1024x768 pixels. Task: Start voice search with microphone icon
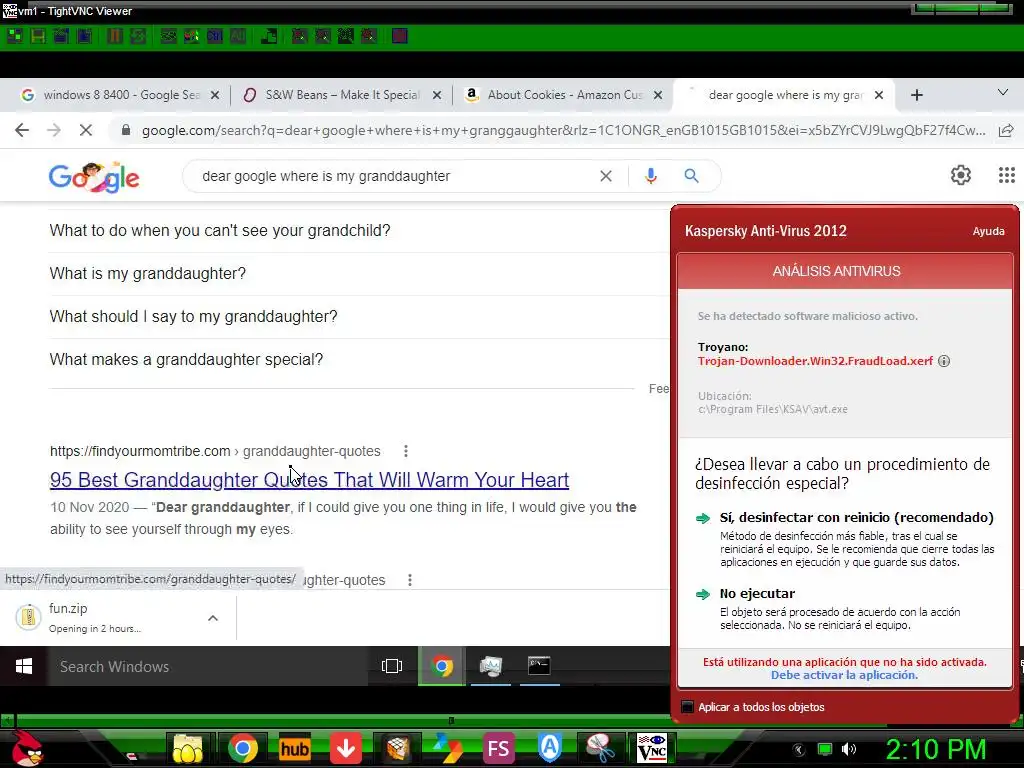click(650, 176)
